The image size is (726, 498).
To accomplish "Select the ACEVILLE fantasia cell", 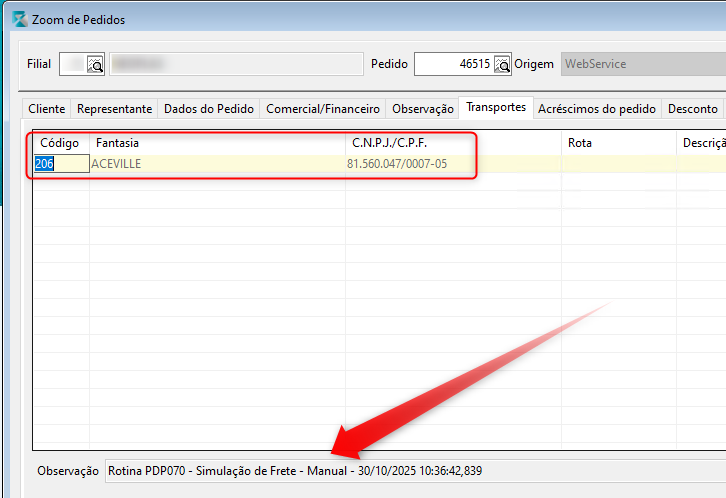I will click(217, 164).
